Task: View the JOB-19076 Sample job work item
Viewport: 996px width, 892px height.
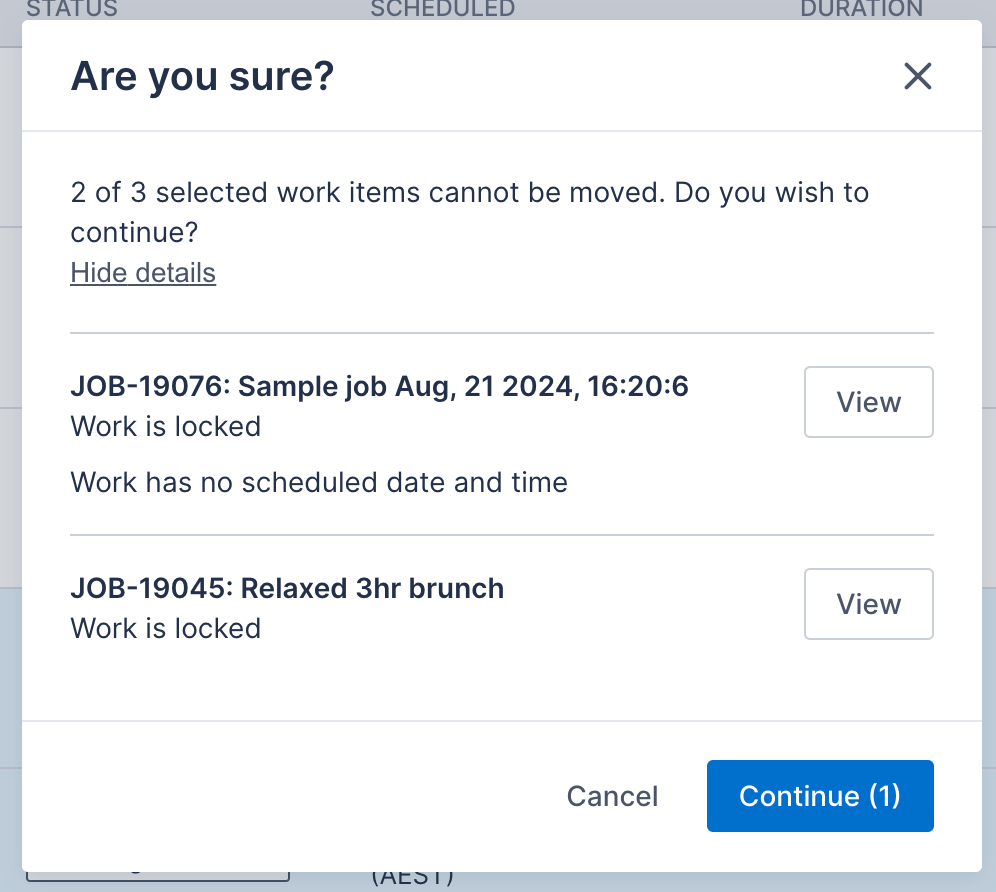Action: tap(867, 402)
